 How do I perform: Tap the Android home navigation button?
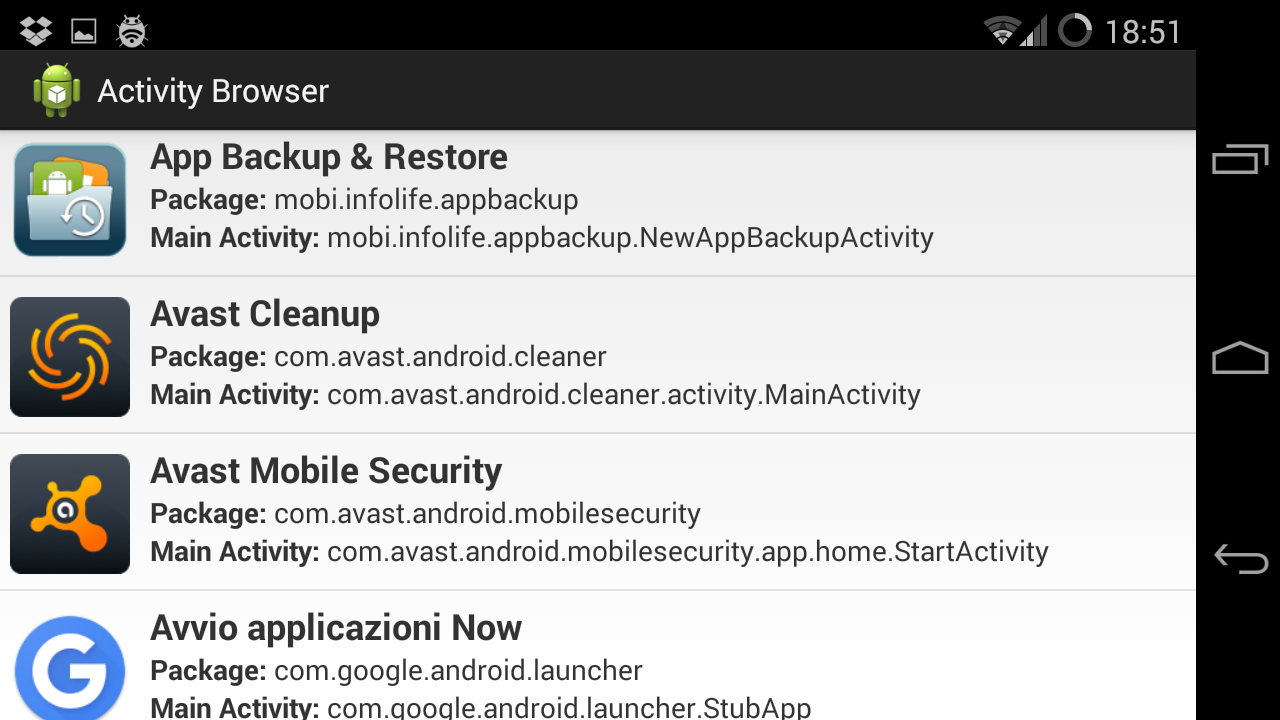(1240, 358)
